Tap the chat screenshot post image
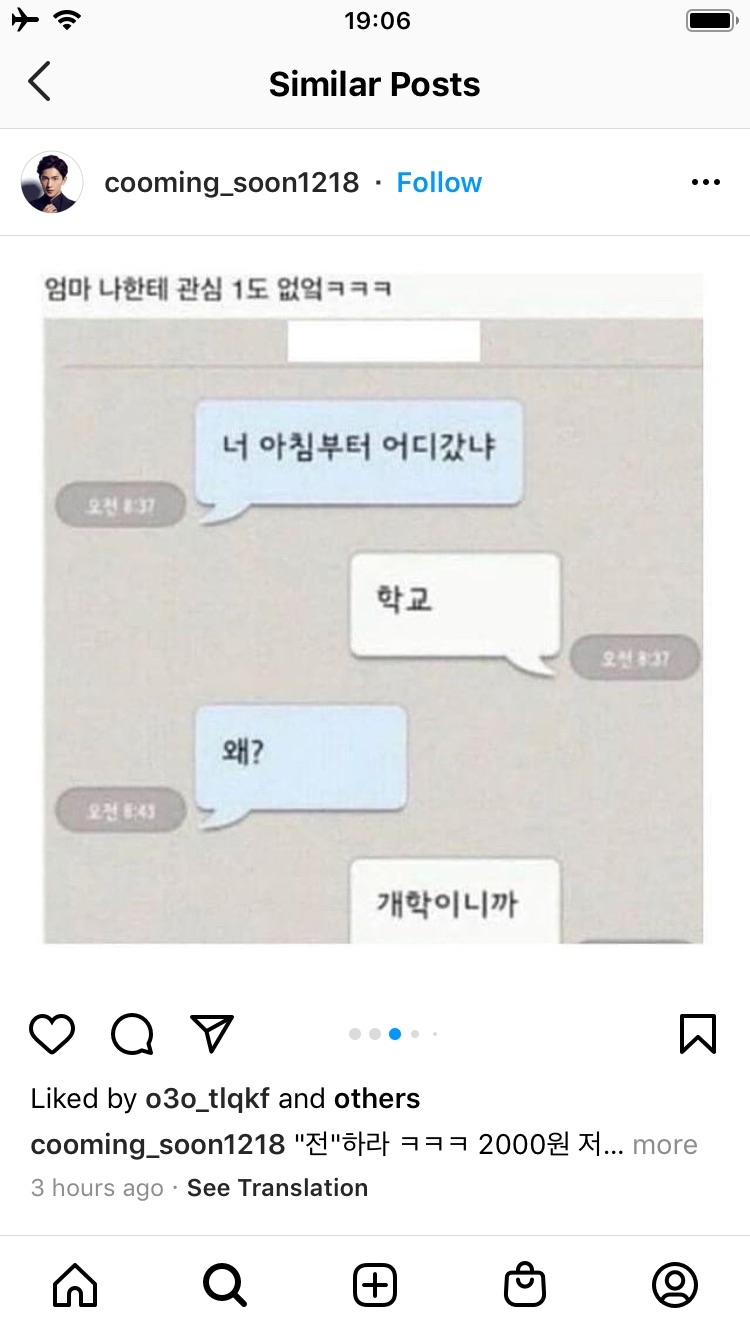This screenshot has height=1334, width=750. pyautogui.click(x=373, y=608)
